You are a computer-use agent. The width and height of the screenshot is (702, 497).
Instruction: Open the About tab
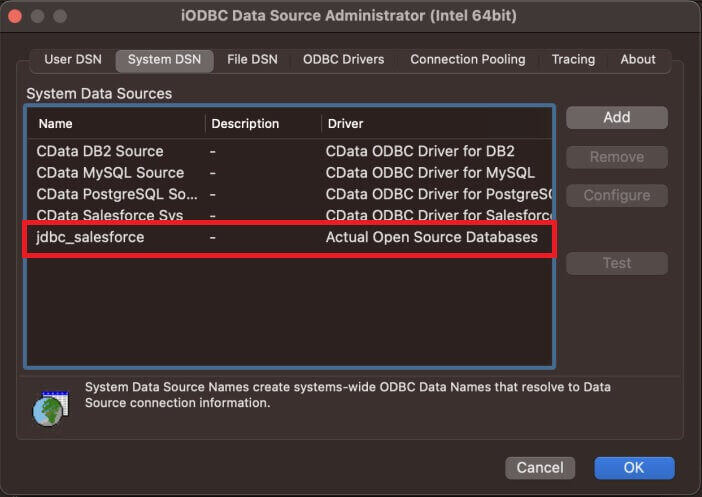[638, 60]
